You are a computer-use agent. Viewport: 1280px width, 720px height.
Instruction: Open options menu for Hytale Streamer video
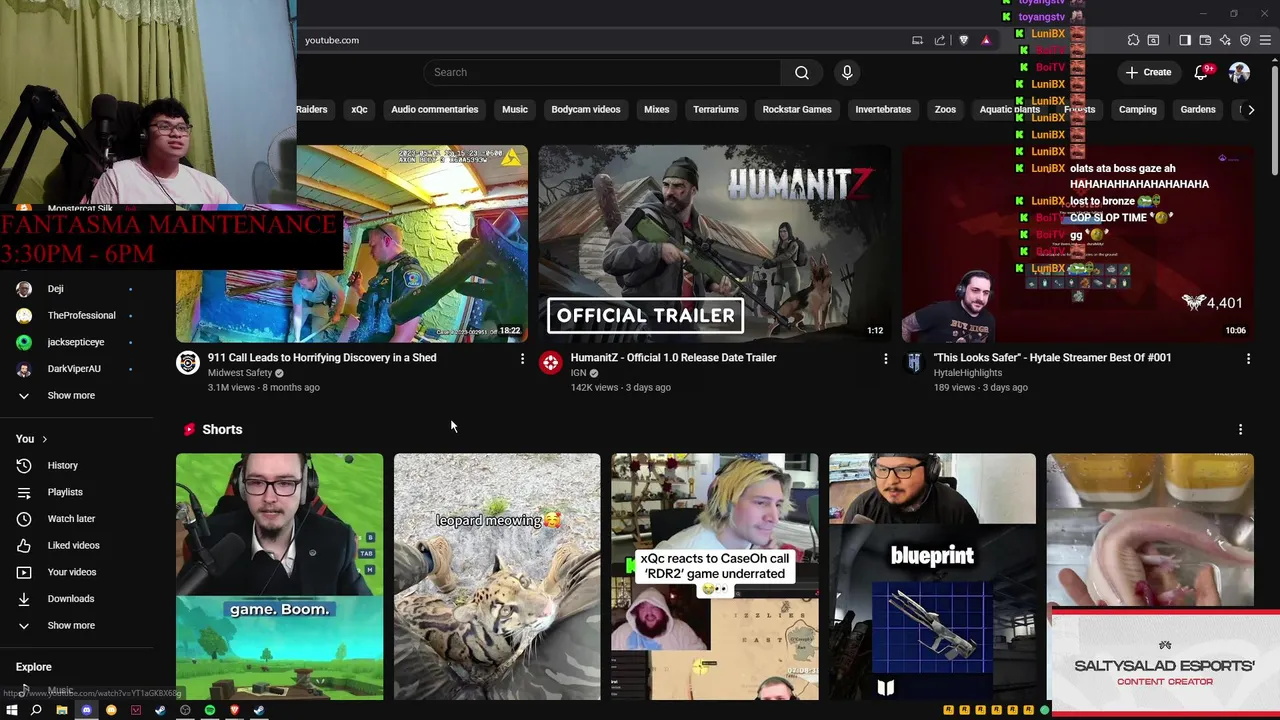click(x=1248, y=358)
